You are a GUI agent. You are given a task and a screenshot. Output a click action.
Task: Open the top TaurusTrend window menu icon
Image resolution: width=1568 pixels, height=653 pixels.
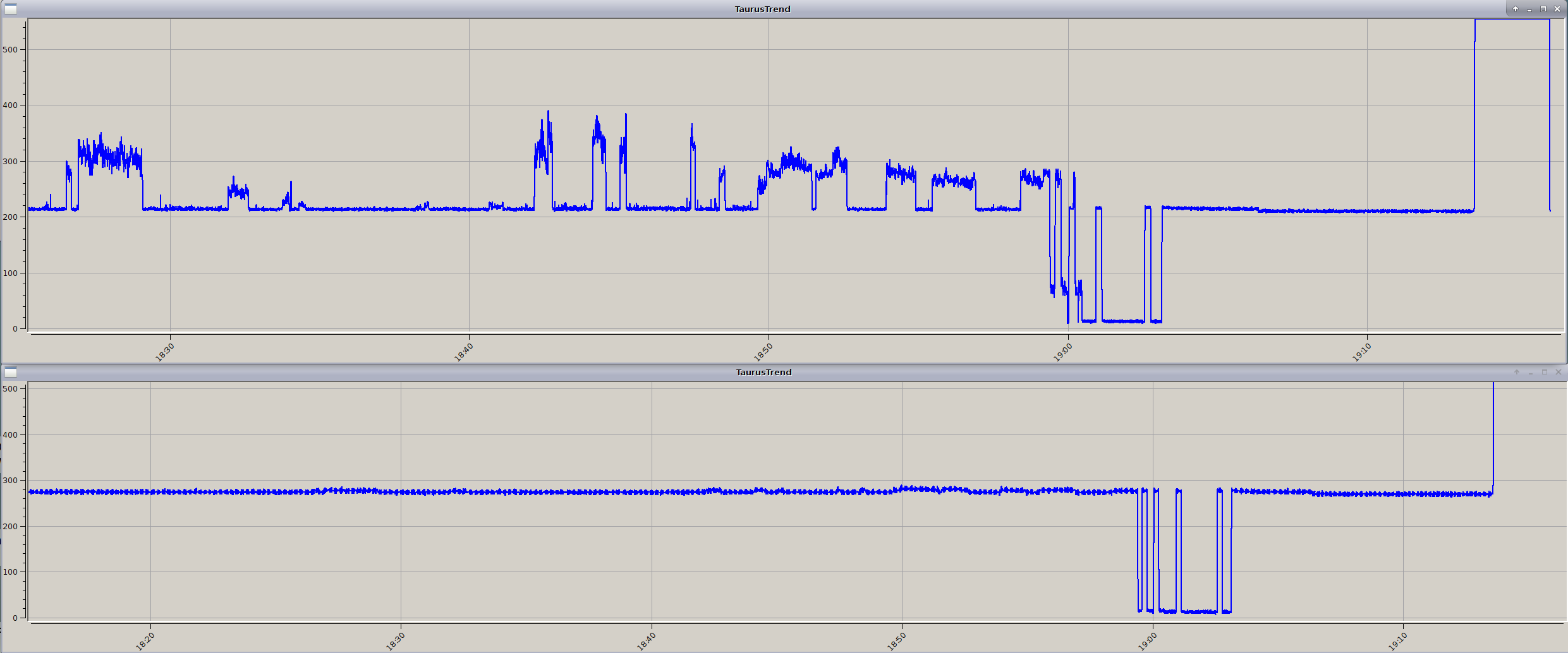(11, 9)
